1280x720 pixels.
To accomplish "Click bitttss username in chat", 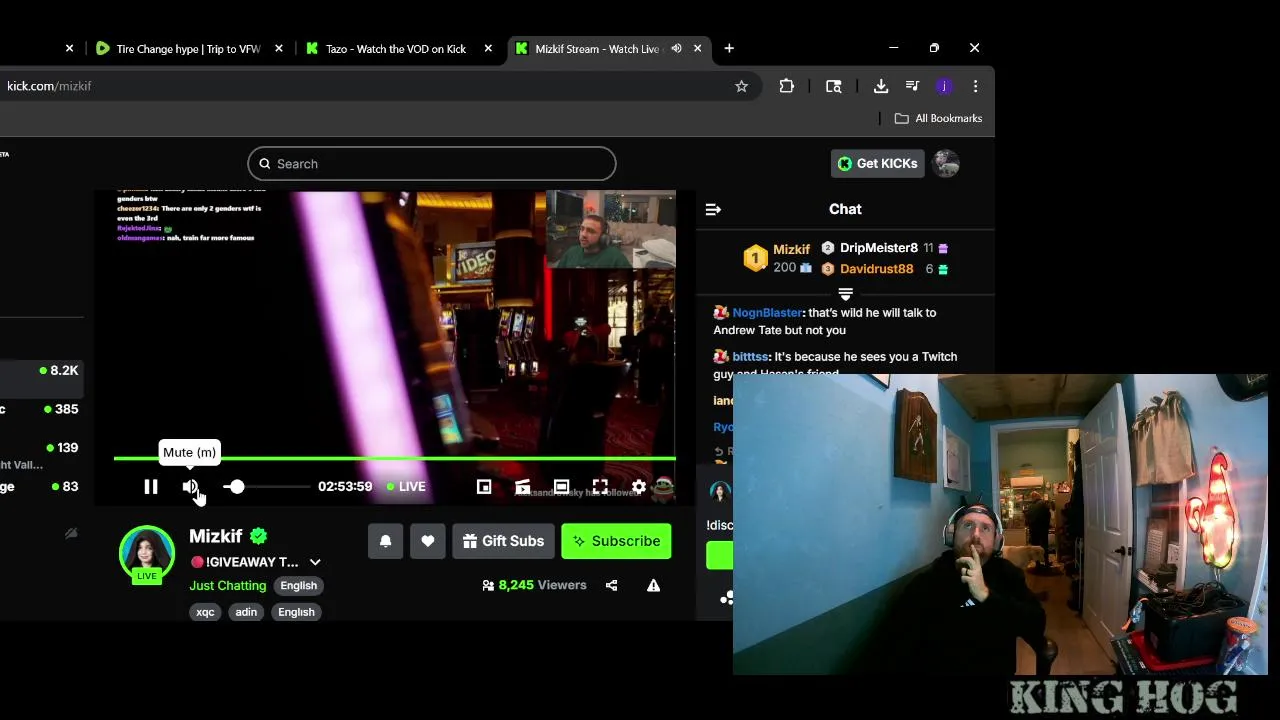I will click(x=751, y=357).
